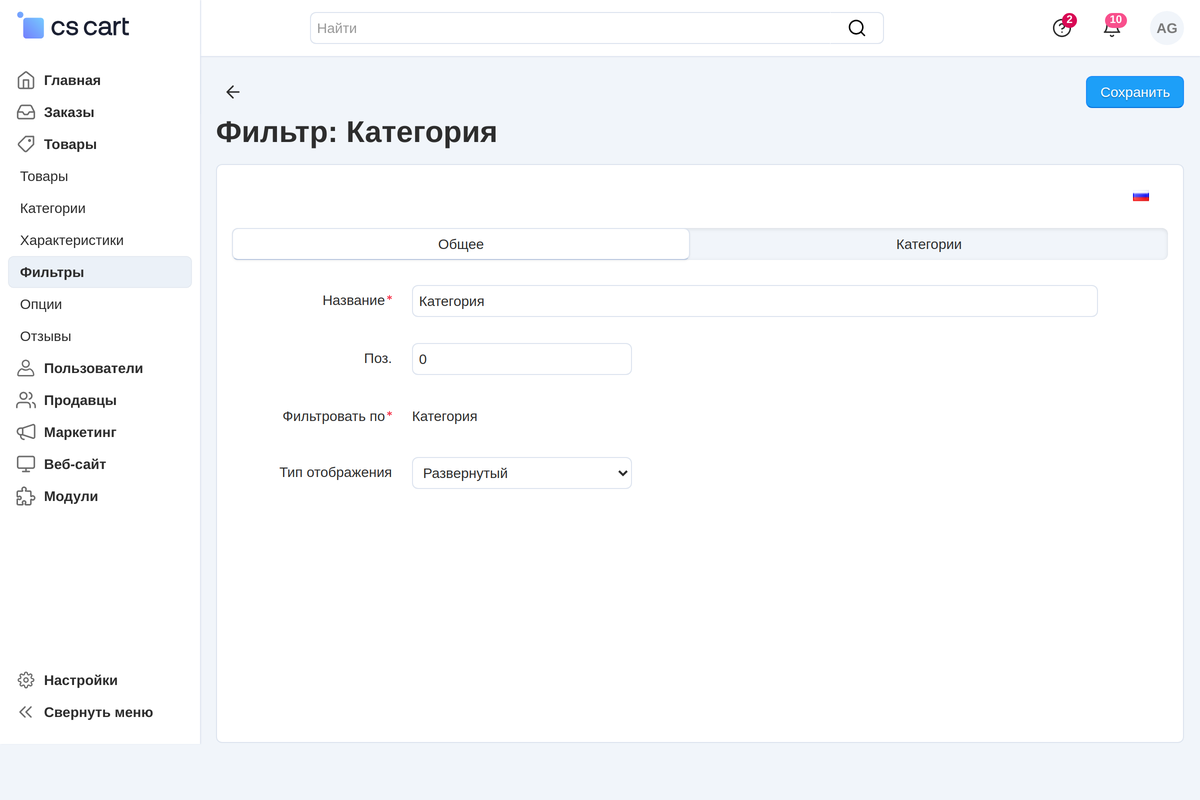Click the Заказы inbox icon

[26, 112]
